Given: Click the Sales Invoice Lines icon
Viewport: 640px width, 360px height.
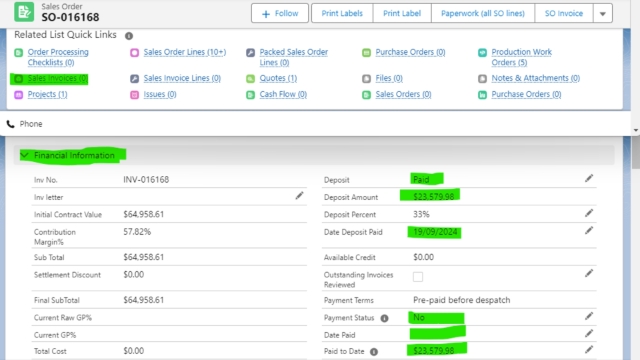Looking at the screenshot, I should [x=135, y=78].
